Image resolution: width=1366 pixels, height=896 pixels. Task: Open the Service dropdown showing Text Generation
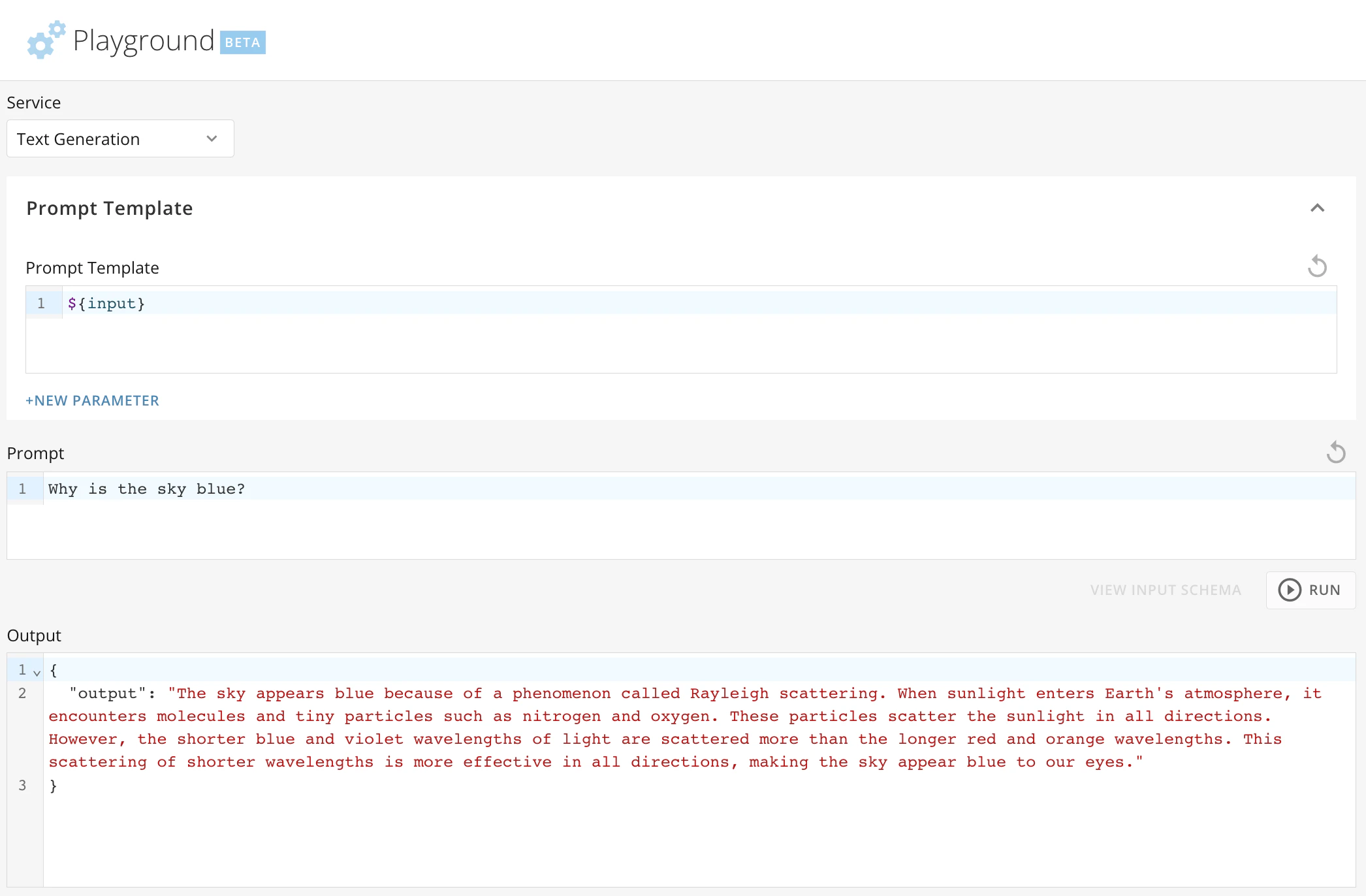pyautogui.click(x=120, y=138)
